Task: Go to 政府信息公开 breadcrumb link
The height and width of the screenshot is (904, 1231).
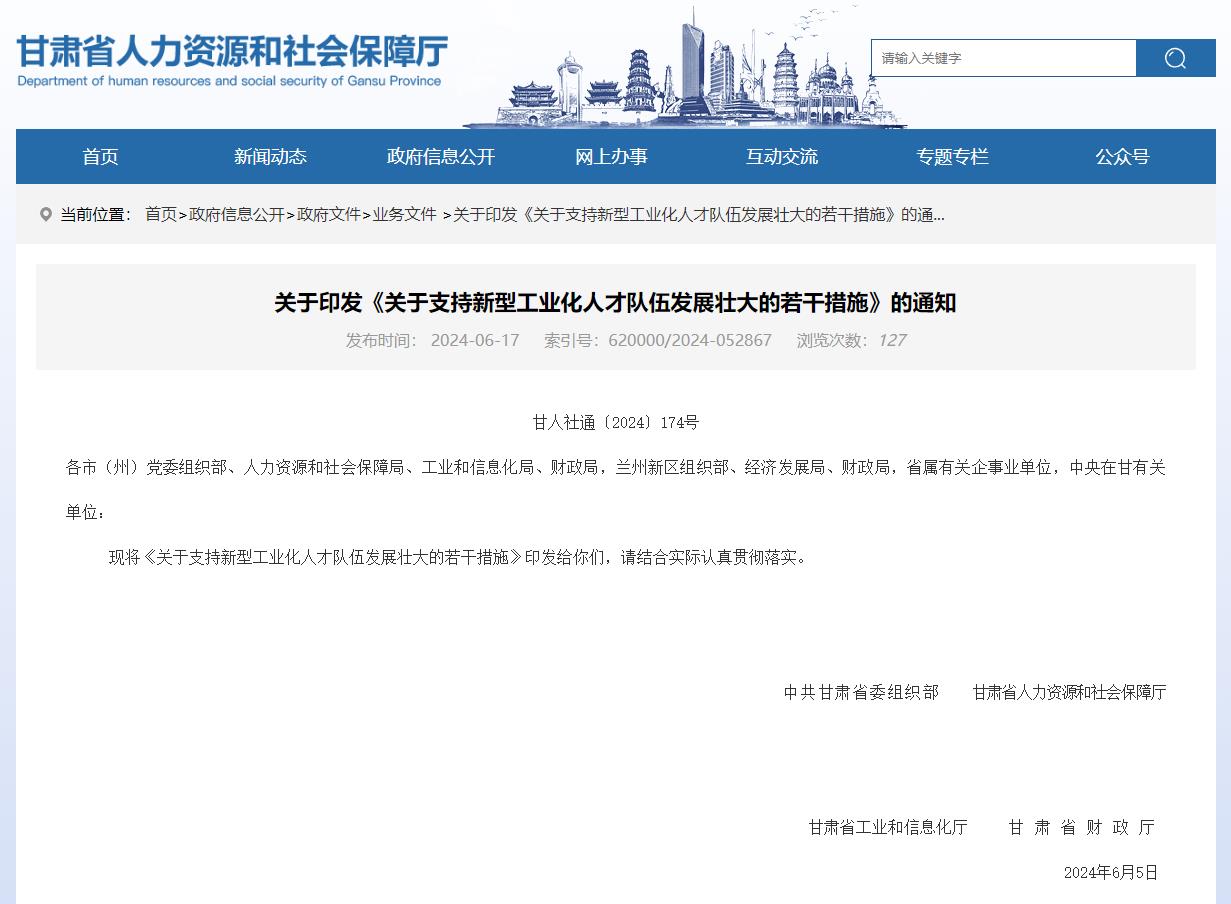Action: tap(237, 214)
